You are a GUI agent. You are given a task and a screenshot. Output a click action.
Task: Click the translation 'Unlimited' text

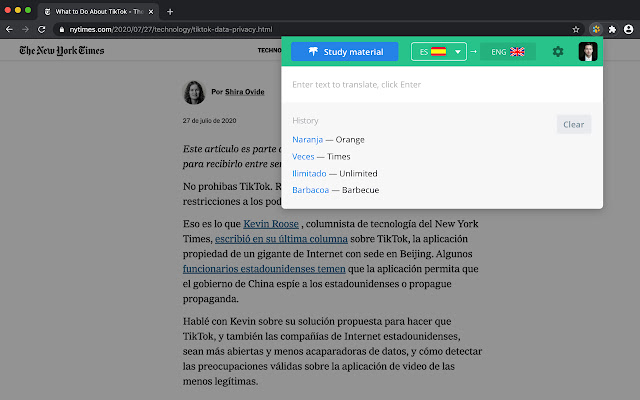click(358, 173)
